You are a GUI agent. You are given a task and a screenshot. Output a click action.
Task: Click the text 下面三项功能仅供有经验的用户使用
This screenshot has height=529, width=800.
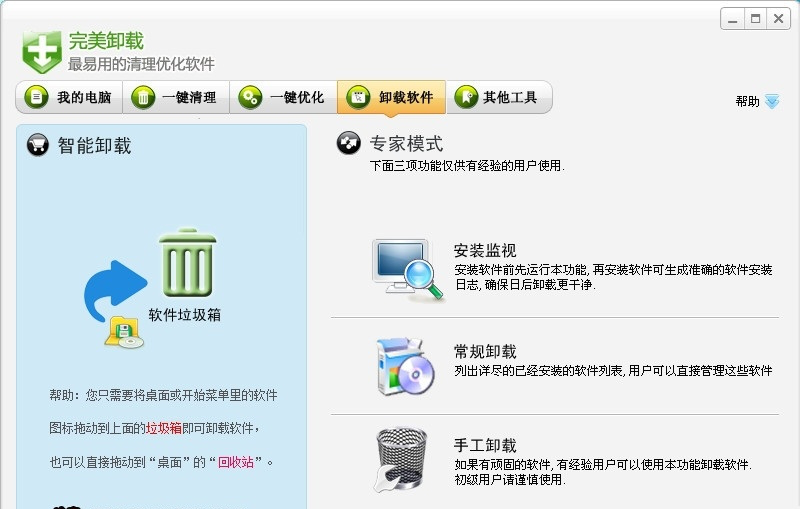click(467, 166)
